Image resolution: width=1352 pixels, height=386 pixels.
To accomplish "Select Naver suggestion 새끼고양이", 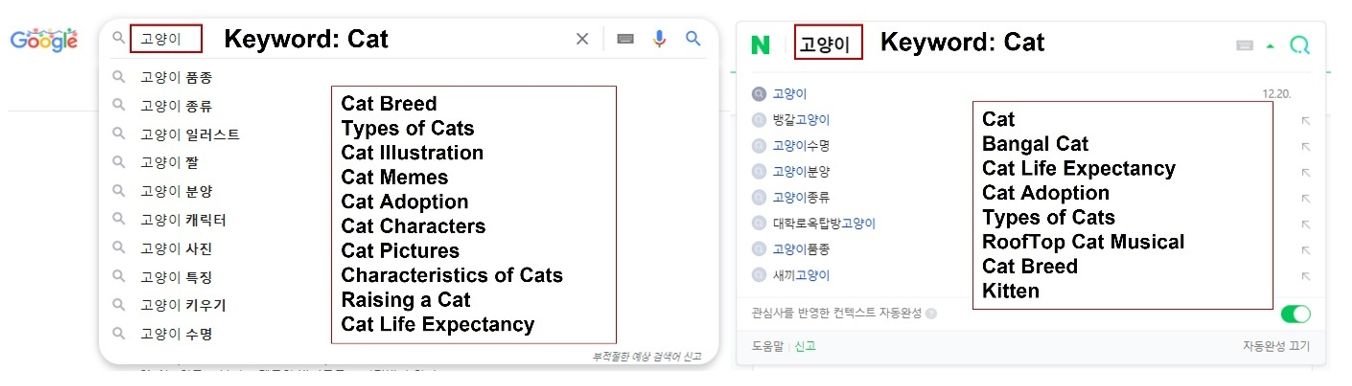I will (801, 276).
